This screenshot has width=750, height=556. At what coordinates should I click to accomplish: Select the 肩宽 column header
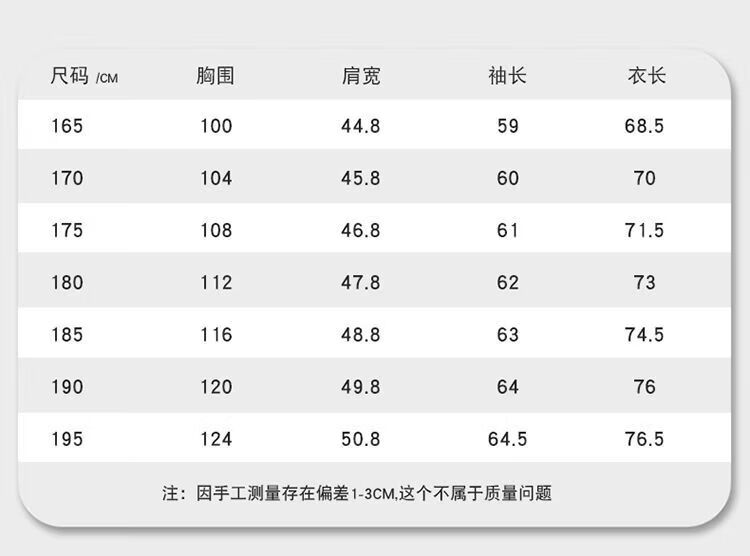(x=361, y=76)
